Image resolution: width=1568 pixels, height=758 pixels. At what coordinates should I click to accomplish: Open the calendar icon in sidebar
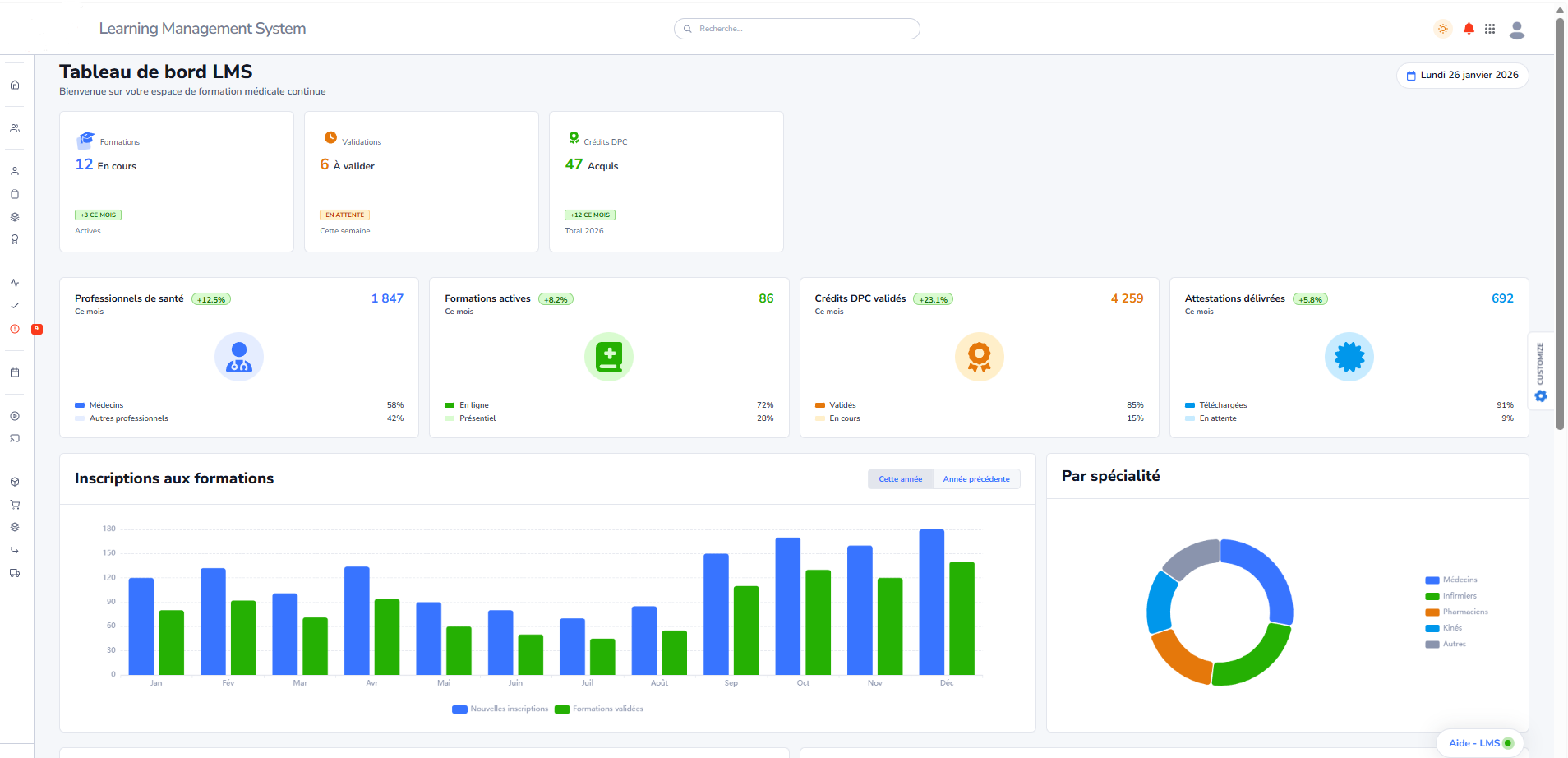pos(15,372)
